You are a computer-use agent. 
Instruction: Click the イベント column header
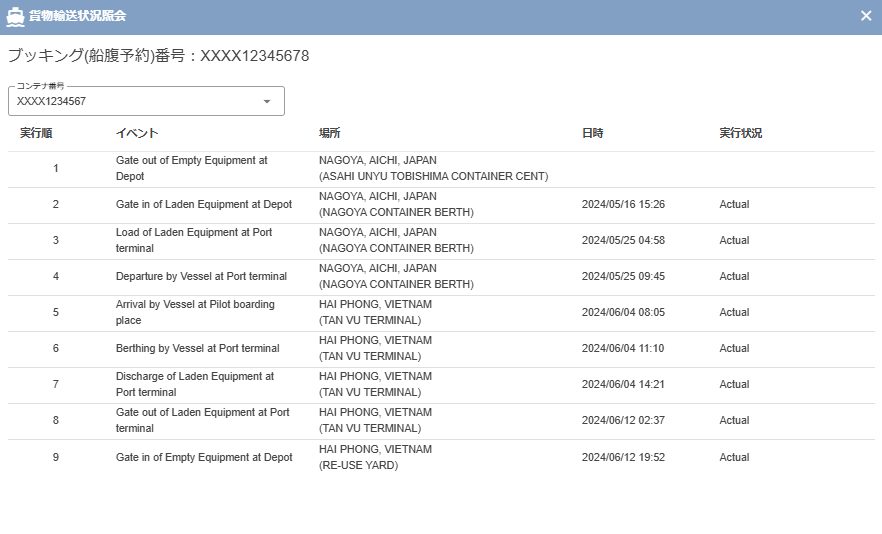137,133
